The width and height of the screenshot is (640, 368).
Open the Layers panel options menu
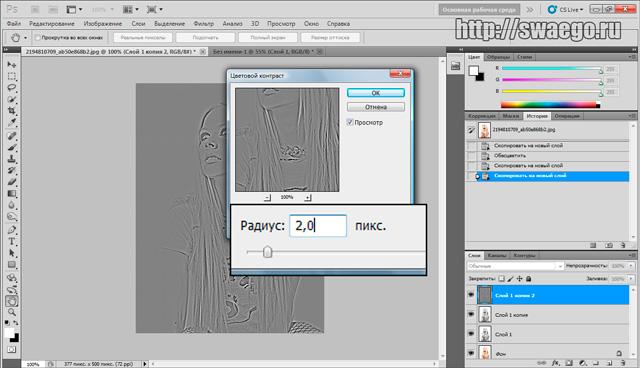[x=632, y=255]
